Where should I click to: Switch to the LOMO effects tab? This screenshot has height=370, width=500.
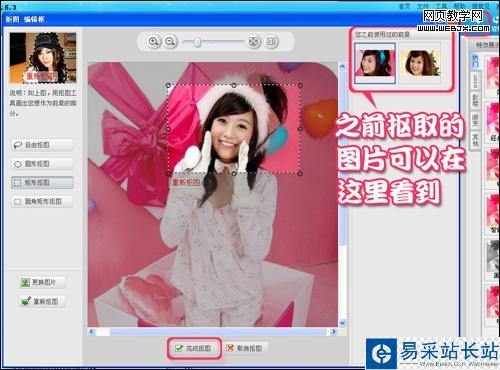[x=475, y=81]
